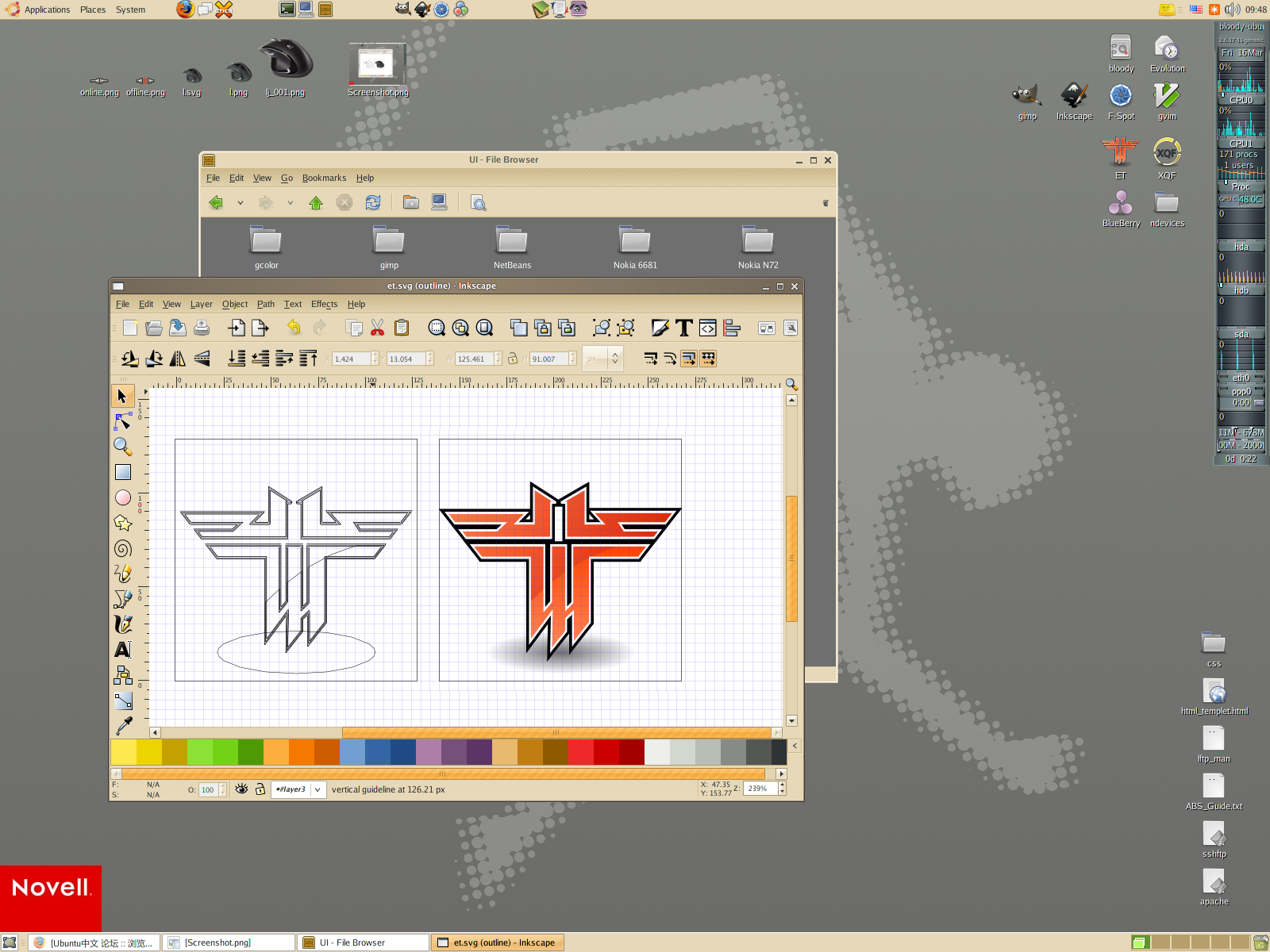Toggle the width/height lock ratio

(514, 359)
